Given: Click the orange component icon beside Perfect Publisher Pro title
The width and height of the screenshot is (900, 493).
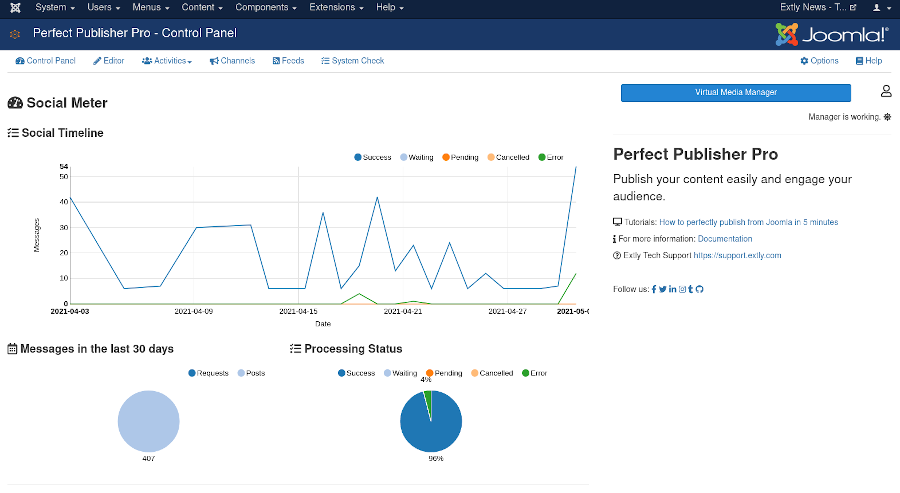Looking at the screenshot, I should (15, 34).
